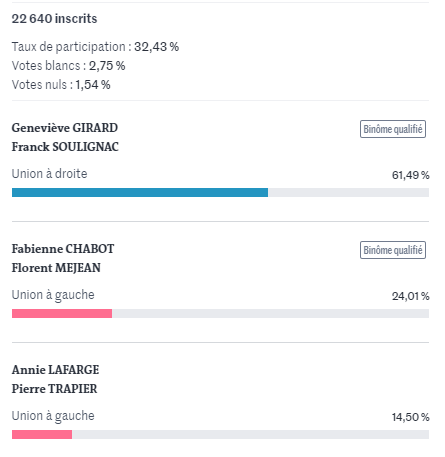Click the Binôme qualifié badge for Fabienne CHABOT
This screenshot has height=457, width=445.
pyautogui.click(x=393, y=250)
